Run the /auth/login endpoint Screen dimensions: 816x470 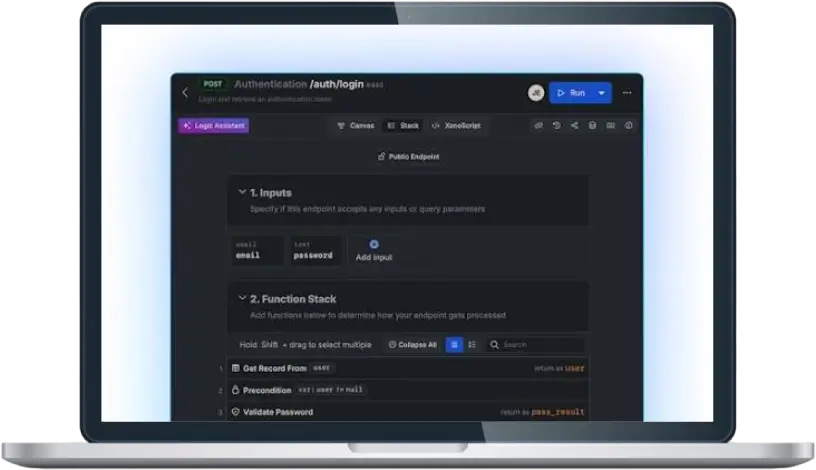coord(571,93)
